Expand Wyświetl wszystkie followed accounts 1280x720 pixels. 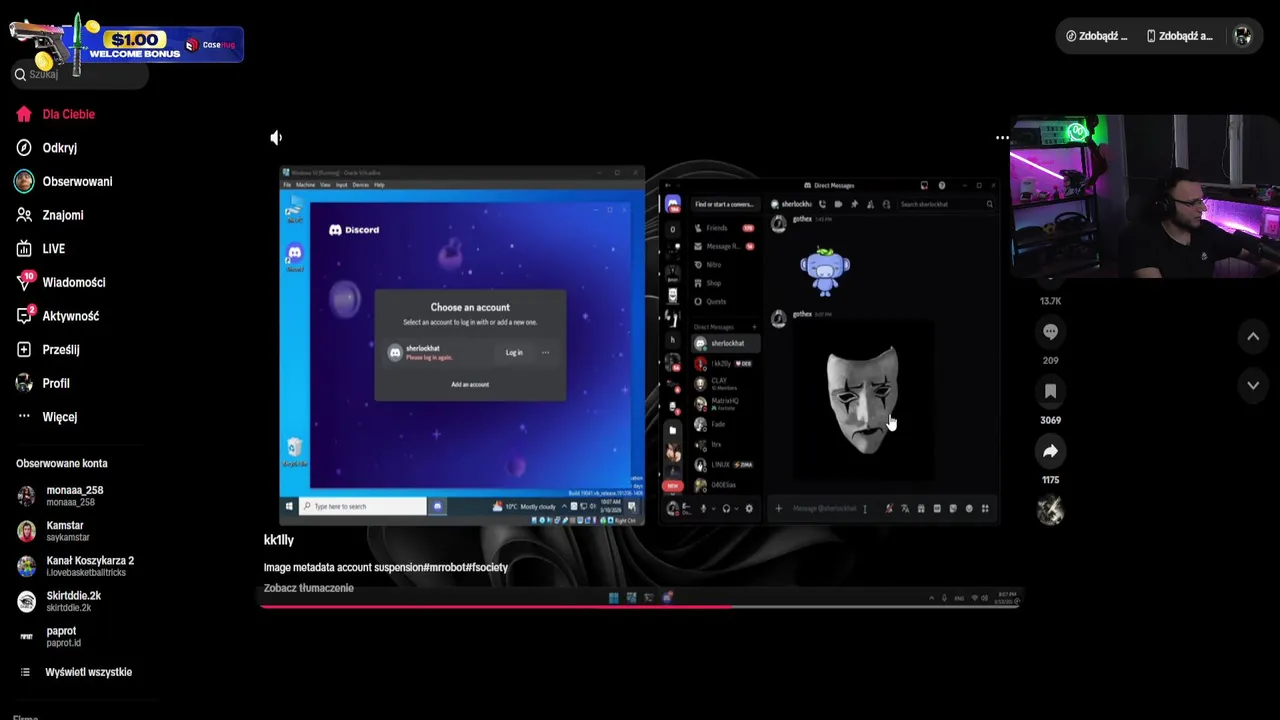pos(76,672)
